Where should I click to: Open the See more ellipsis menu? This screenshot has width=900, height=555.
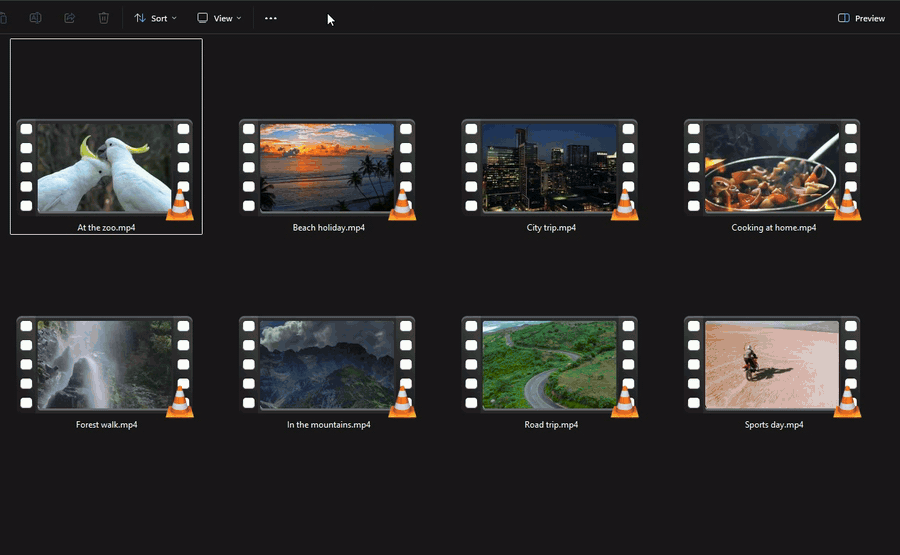point(270,18)
